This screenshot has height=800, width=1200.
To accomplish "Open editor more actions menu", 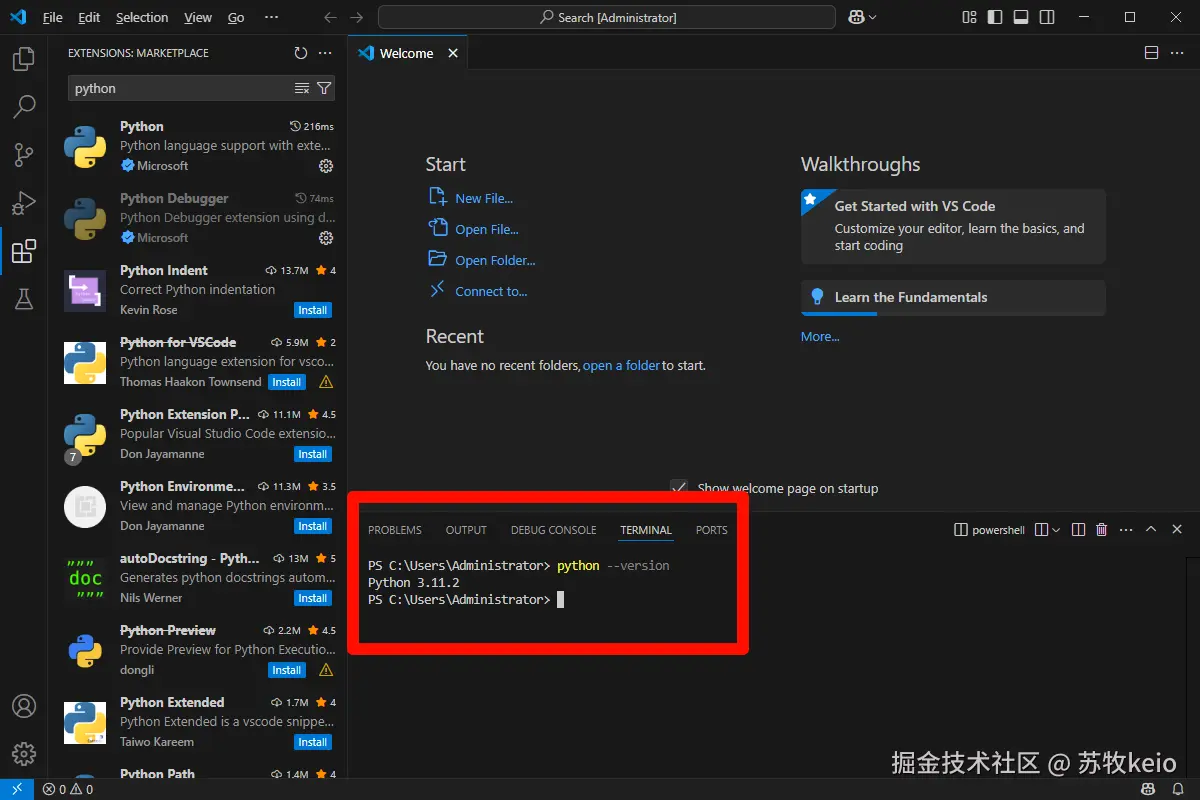I will pos(1177,53).
